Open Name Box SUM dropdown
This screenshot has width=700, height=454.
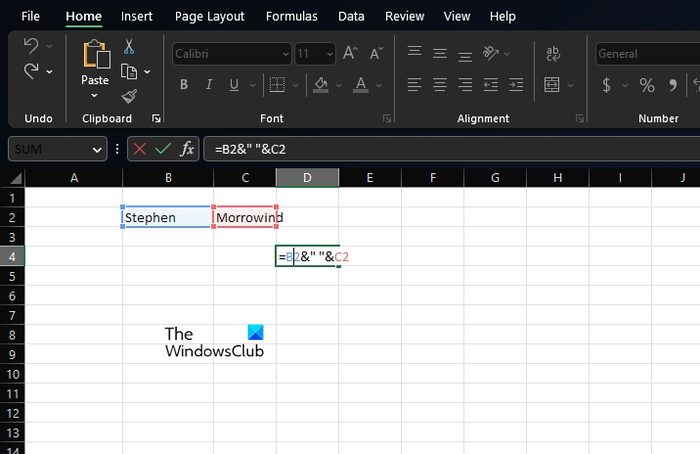pos(97,150)
